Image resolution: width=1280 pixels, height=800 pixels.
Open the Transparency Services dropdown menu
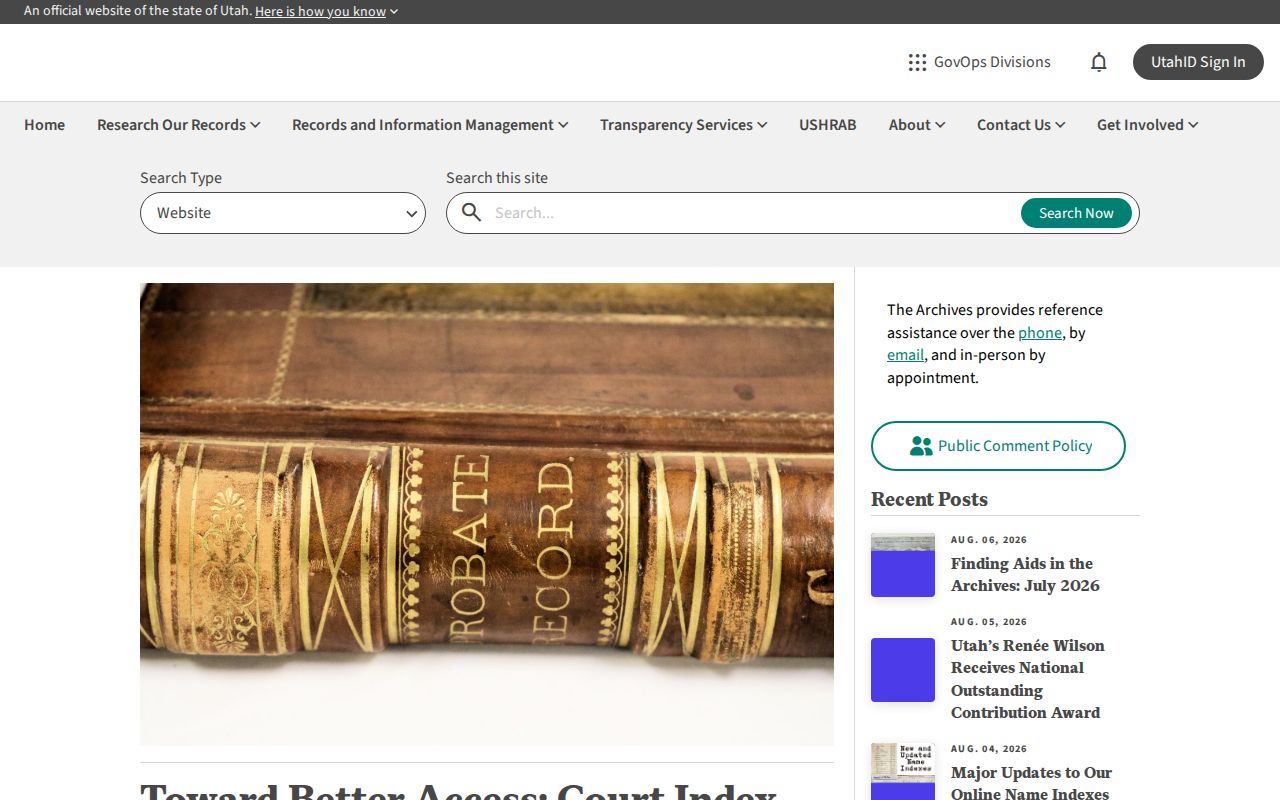point(684,125)
